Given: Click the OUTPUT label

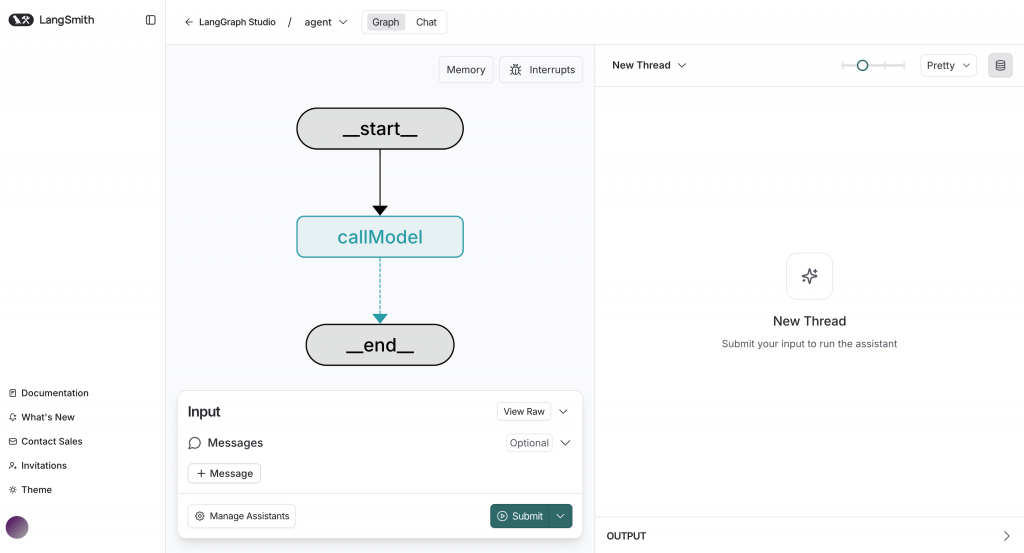Looking at the screenshot, I should pyautogui.click(x=626, y=536).
